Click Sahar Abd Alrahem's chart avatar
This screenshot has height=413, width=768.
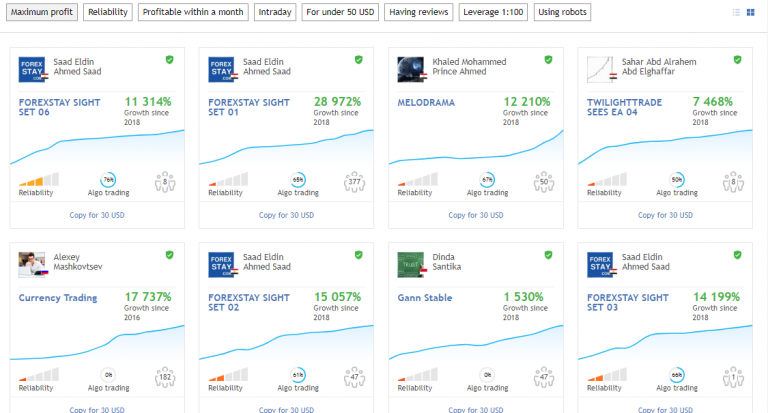click(600, 70)
